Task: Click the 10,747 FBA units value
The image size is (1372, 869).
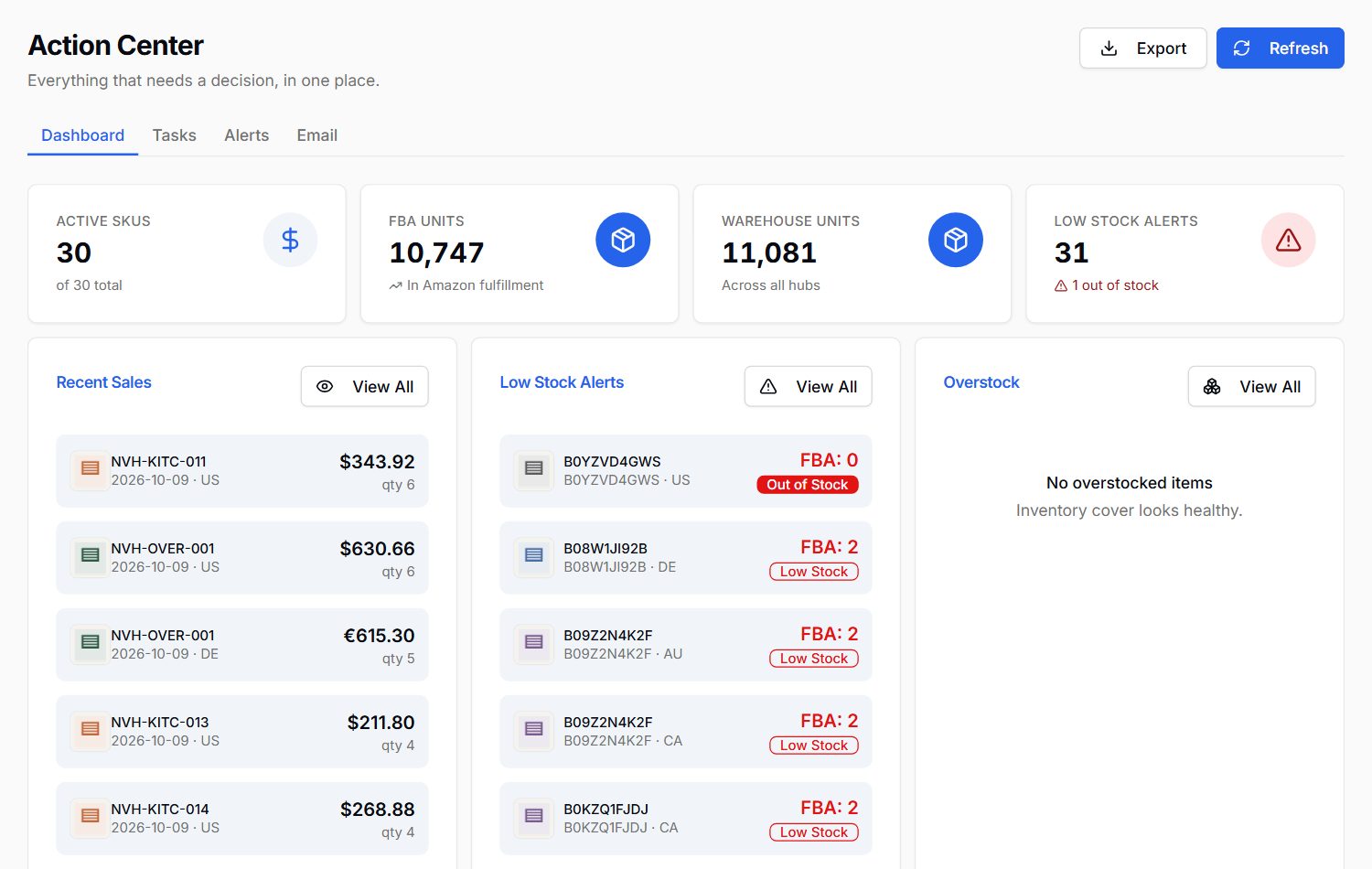Action: [x=436, y=252]
